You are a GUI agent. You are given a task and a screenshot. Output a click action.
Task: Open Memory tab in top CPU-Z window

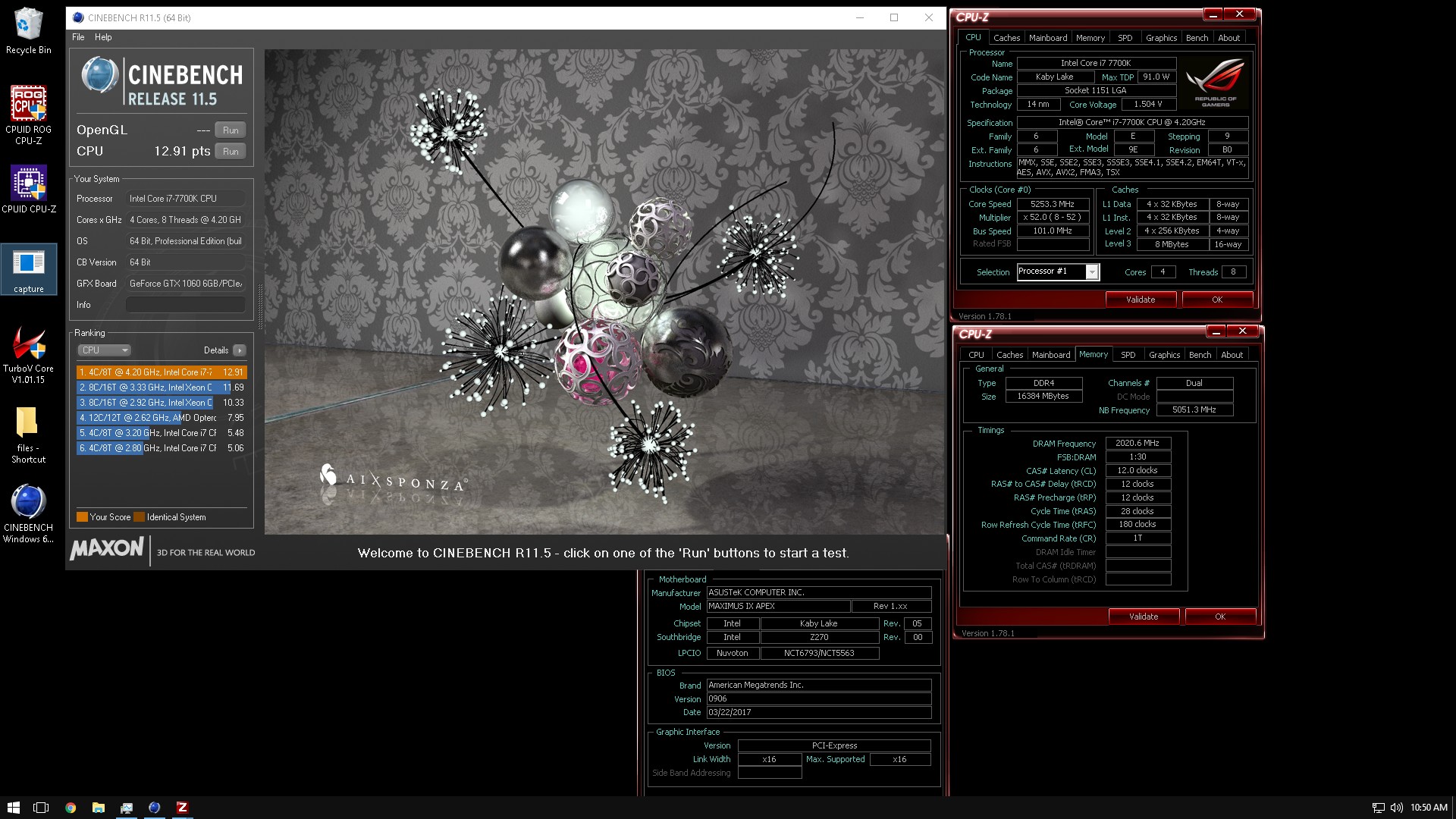(1090, 38)
